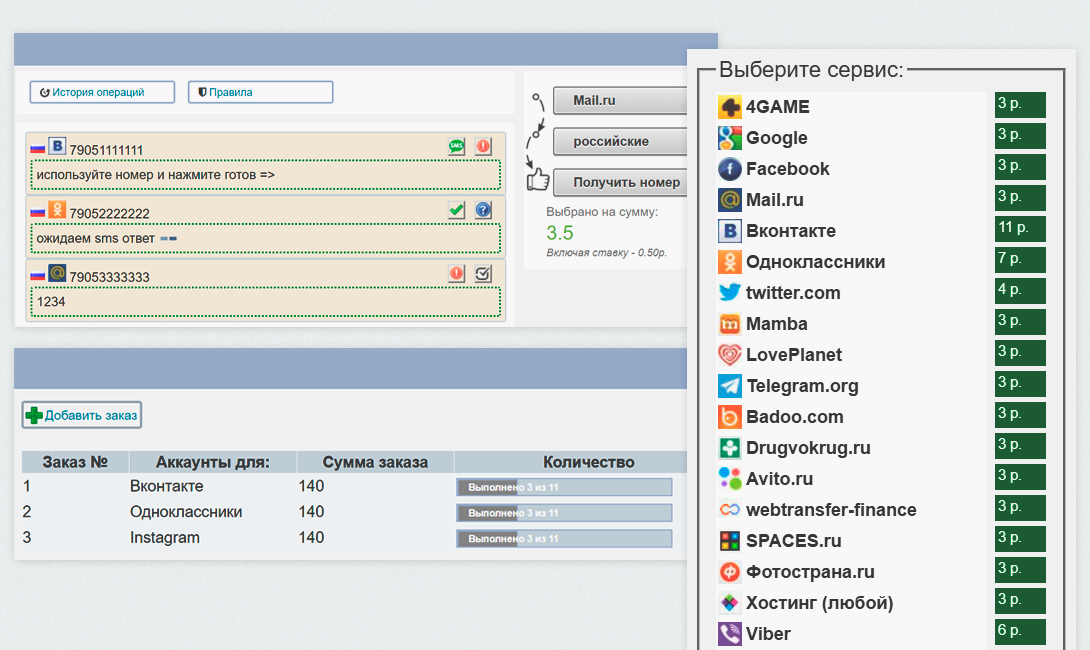
Task: Click the progress bar for order 1 Вконтакте
Action: pyautogui.click(x=564, y=487)
